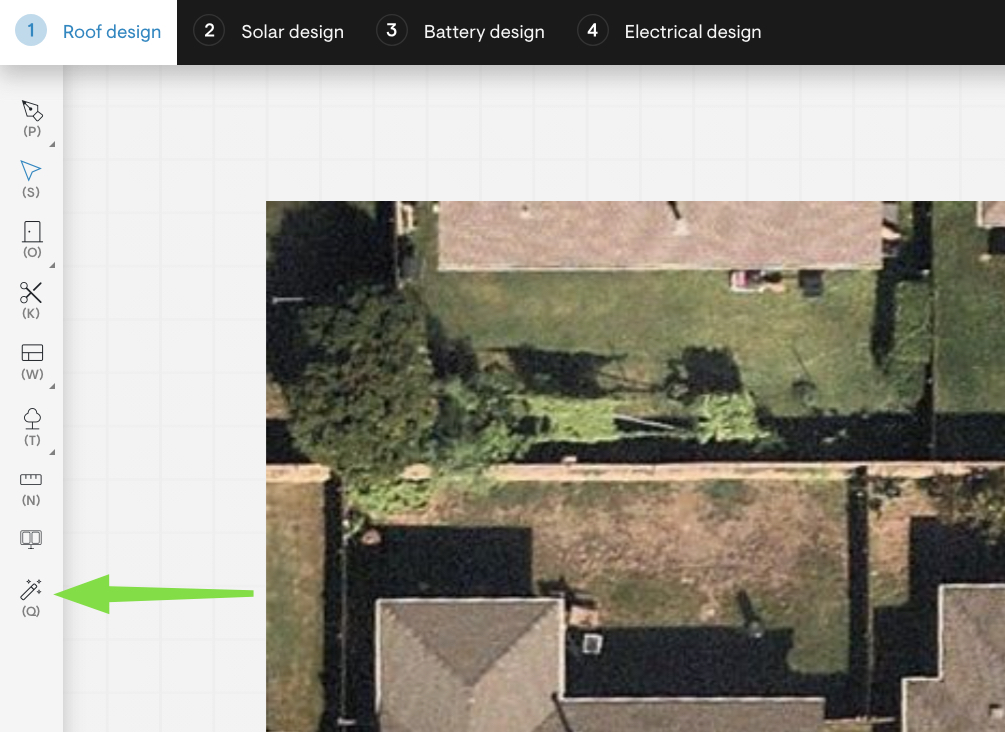Select the magic wand auto-design tool (Q)

point(30,590)
